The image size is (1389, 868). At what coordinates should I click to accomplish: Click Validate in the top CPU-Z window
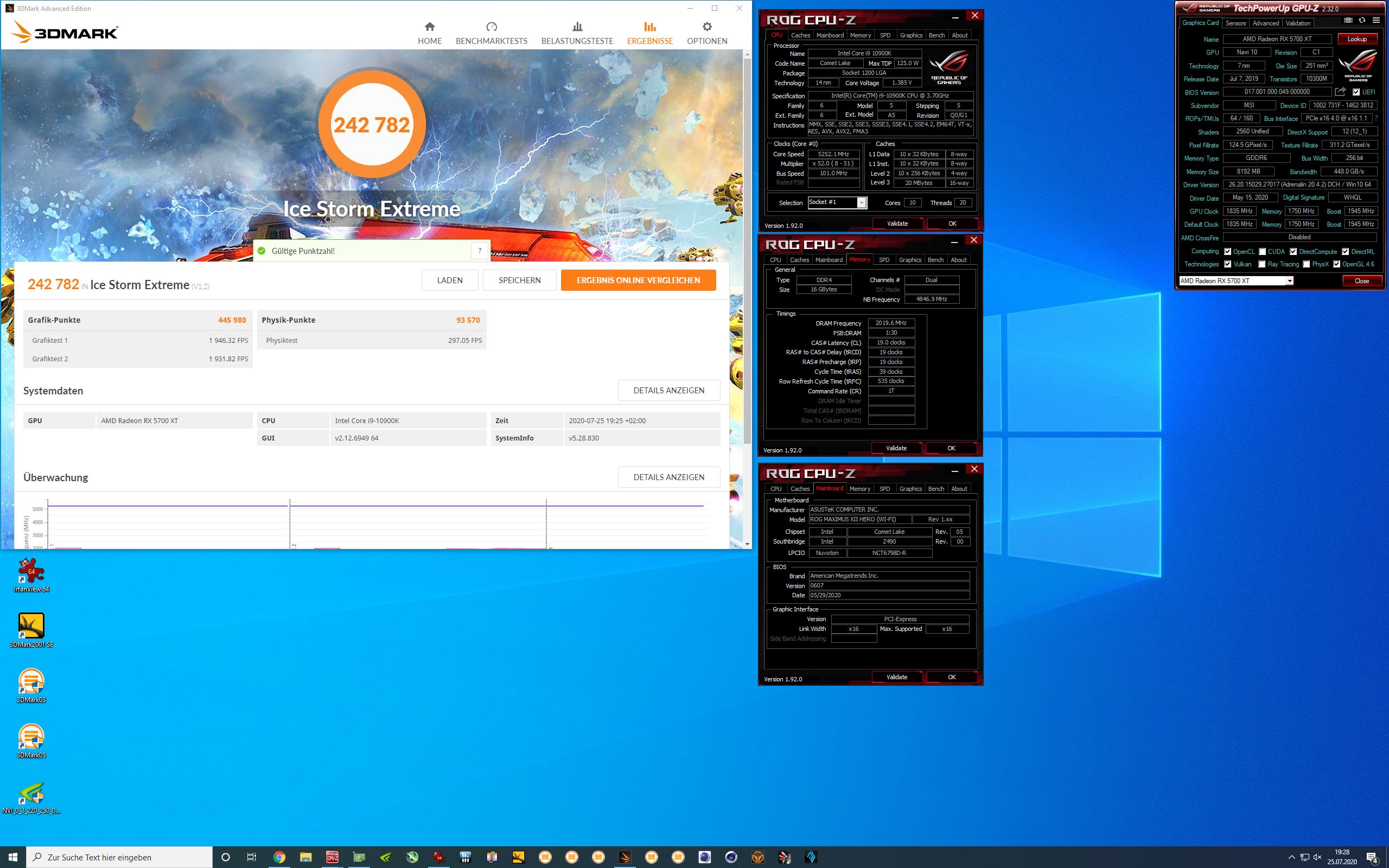[897, 224]
